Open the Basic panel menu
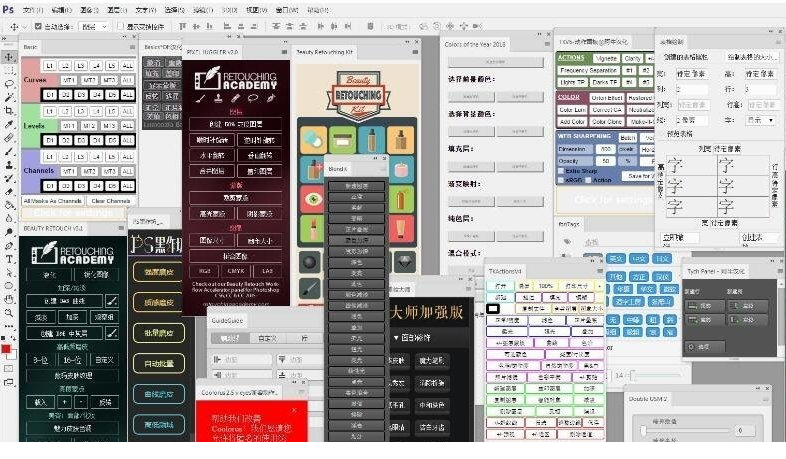The image size is (786, 459). 132,47
